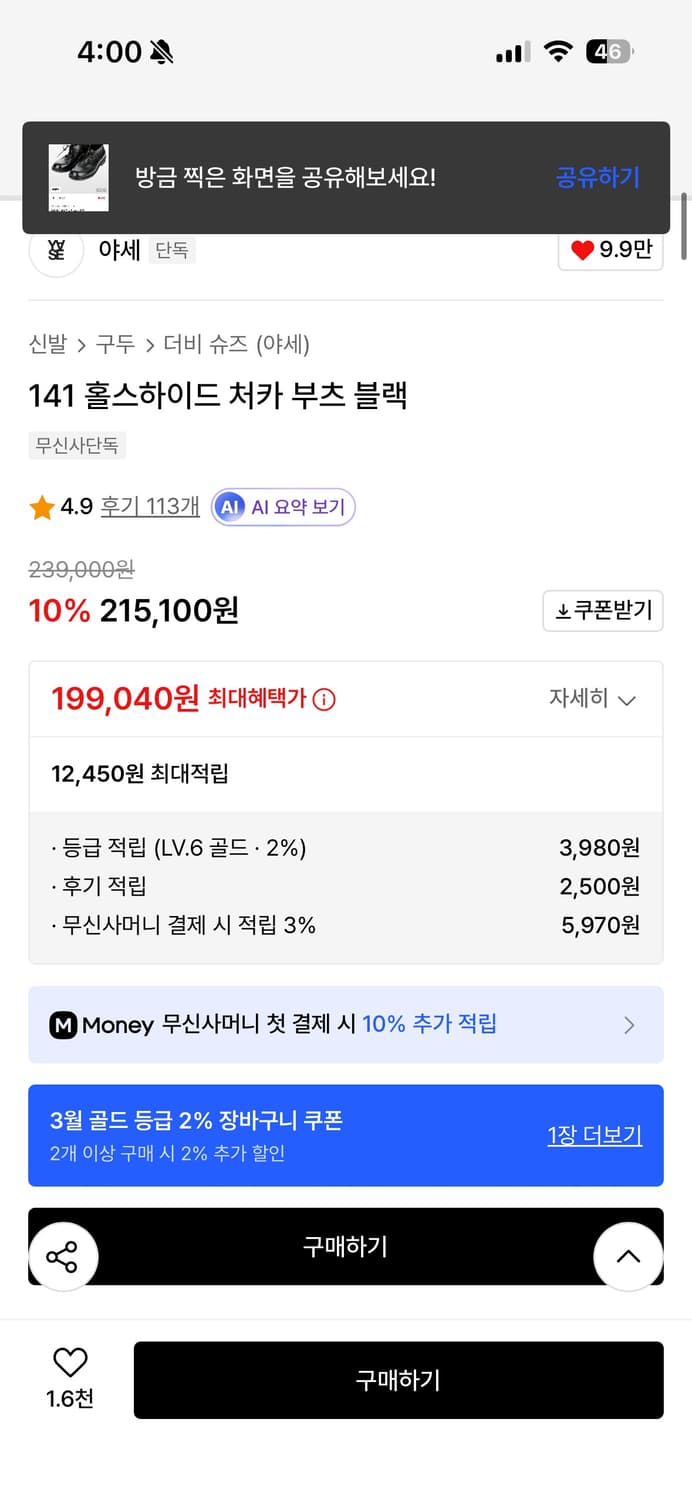Open the screenshot thumbnail in share prompt
The width and height of the screenshot is (692, 1500).
click(x=78, y=176)
